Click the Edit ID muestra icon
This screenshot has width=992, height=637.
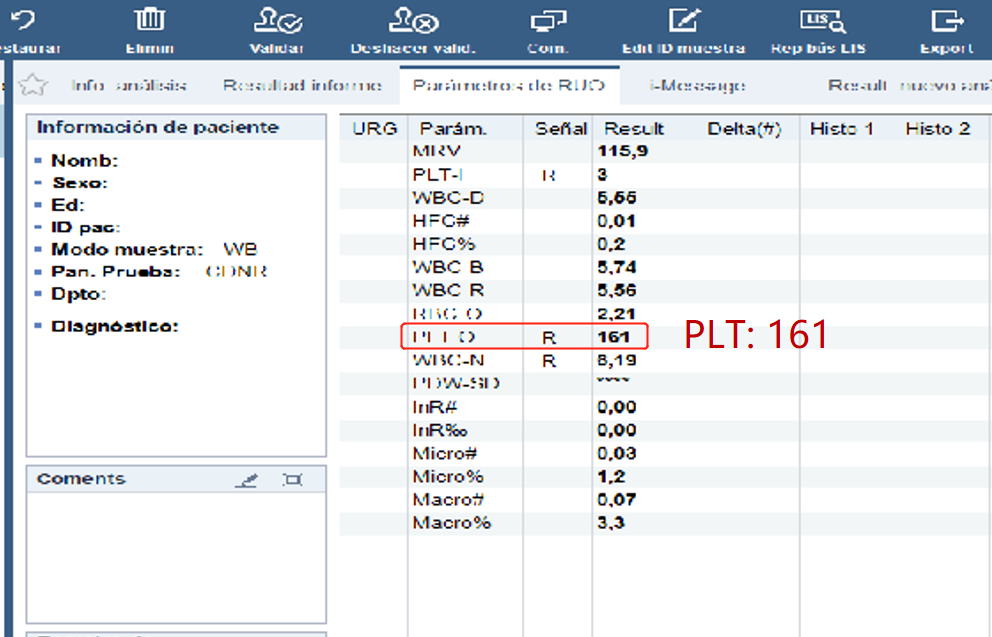[684, 22]
